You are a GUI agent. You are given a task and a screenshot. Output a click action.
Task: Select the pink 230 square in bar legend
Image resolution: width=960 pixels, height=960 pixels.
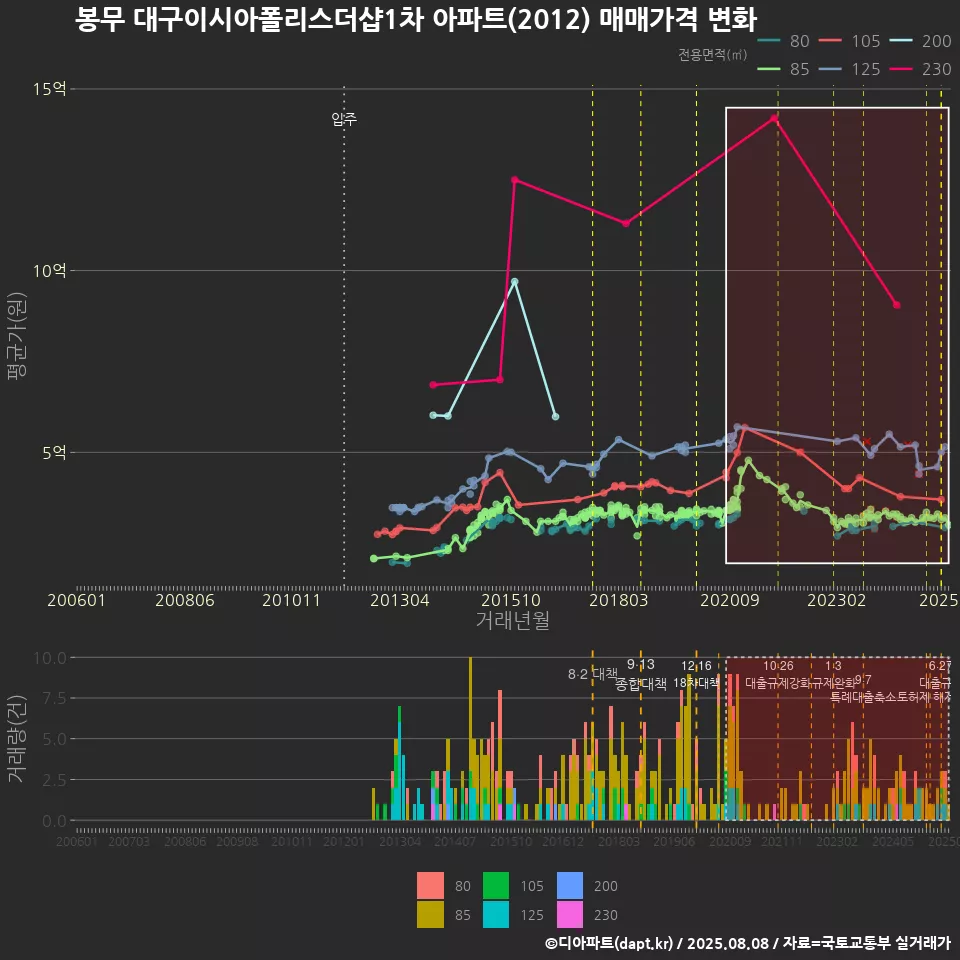(x=570, y=914)
